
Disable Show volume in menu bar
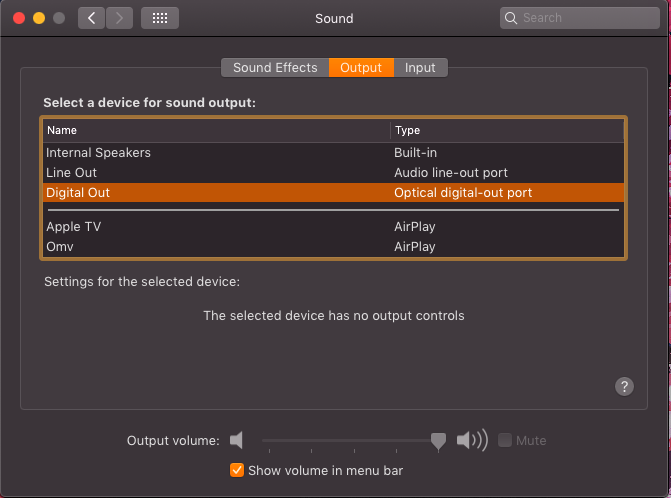click(x=237, y=470)
